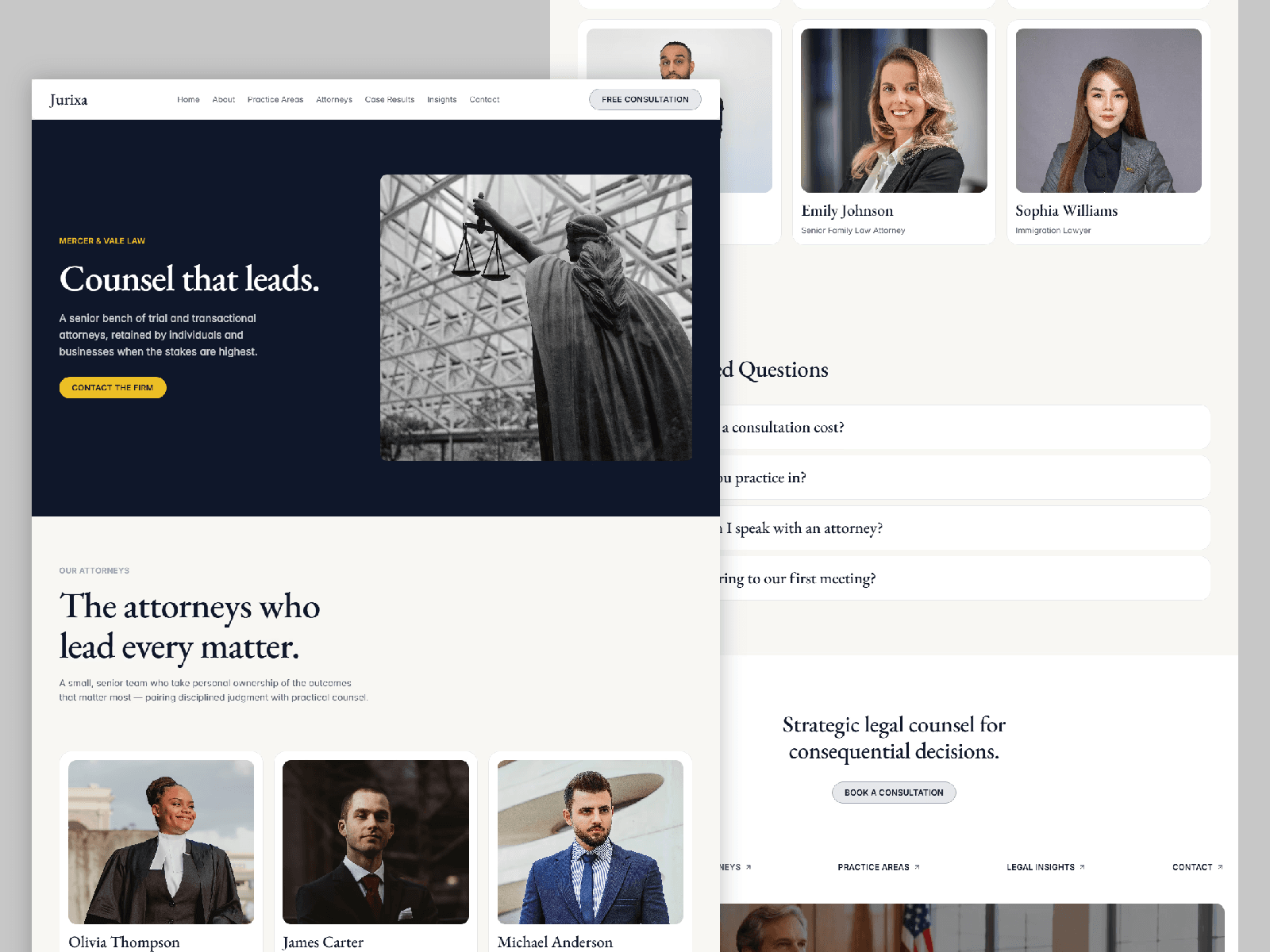
Task: Click the 'Immigration Lawyer' subtitle
Action: [1053, 231]
